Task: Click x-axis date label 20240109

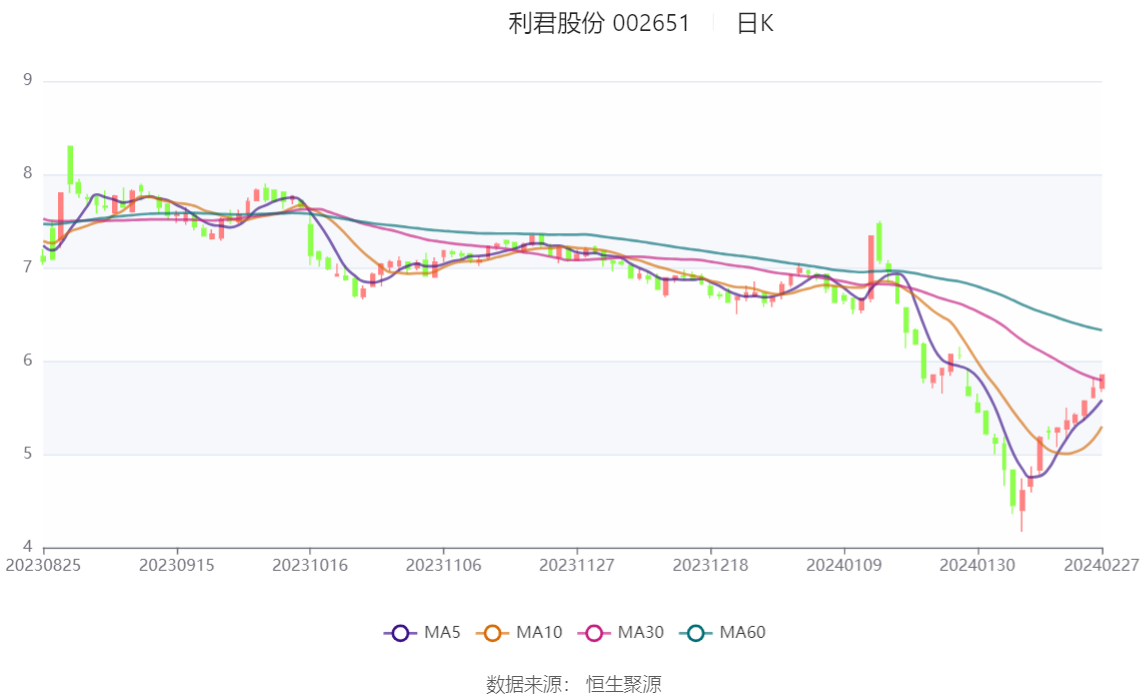Action: (844, 565)
